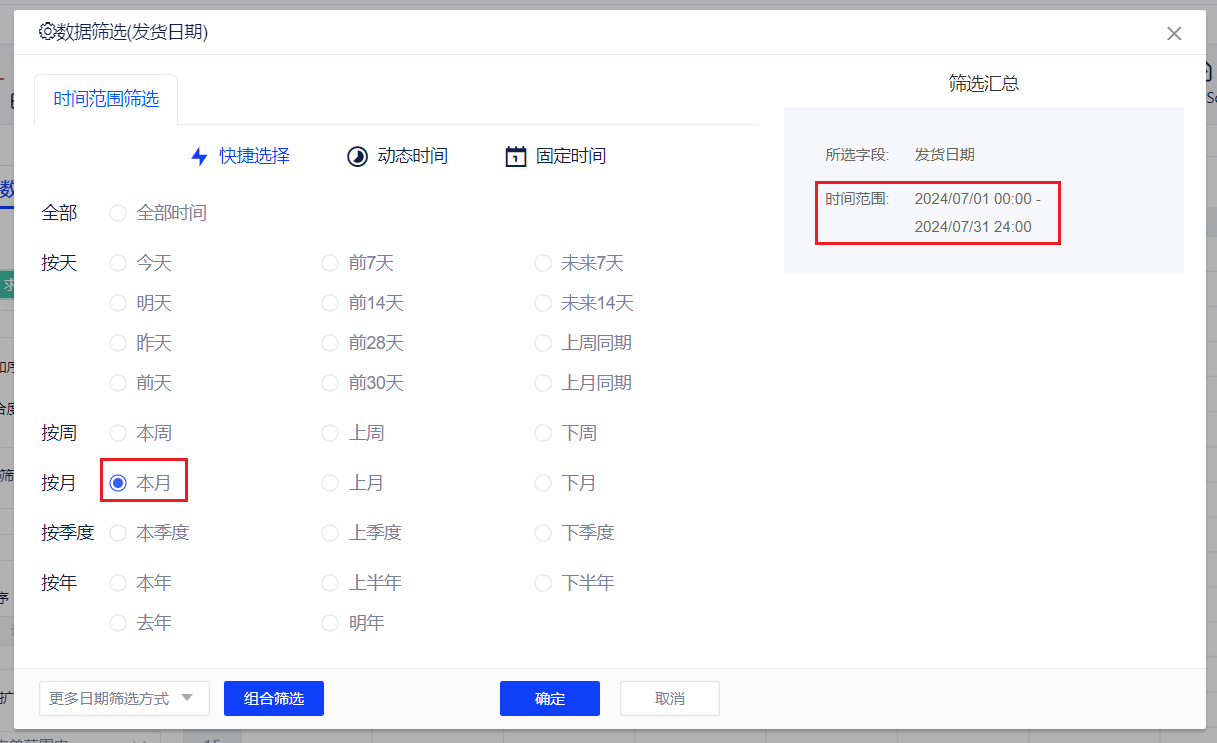
Task: Choose 未来14天 radio option
Action: pos(543,303)
